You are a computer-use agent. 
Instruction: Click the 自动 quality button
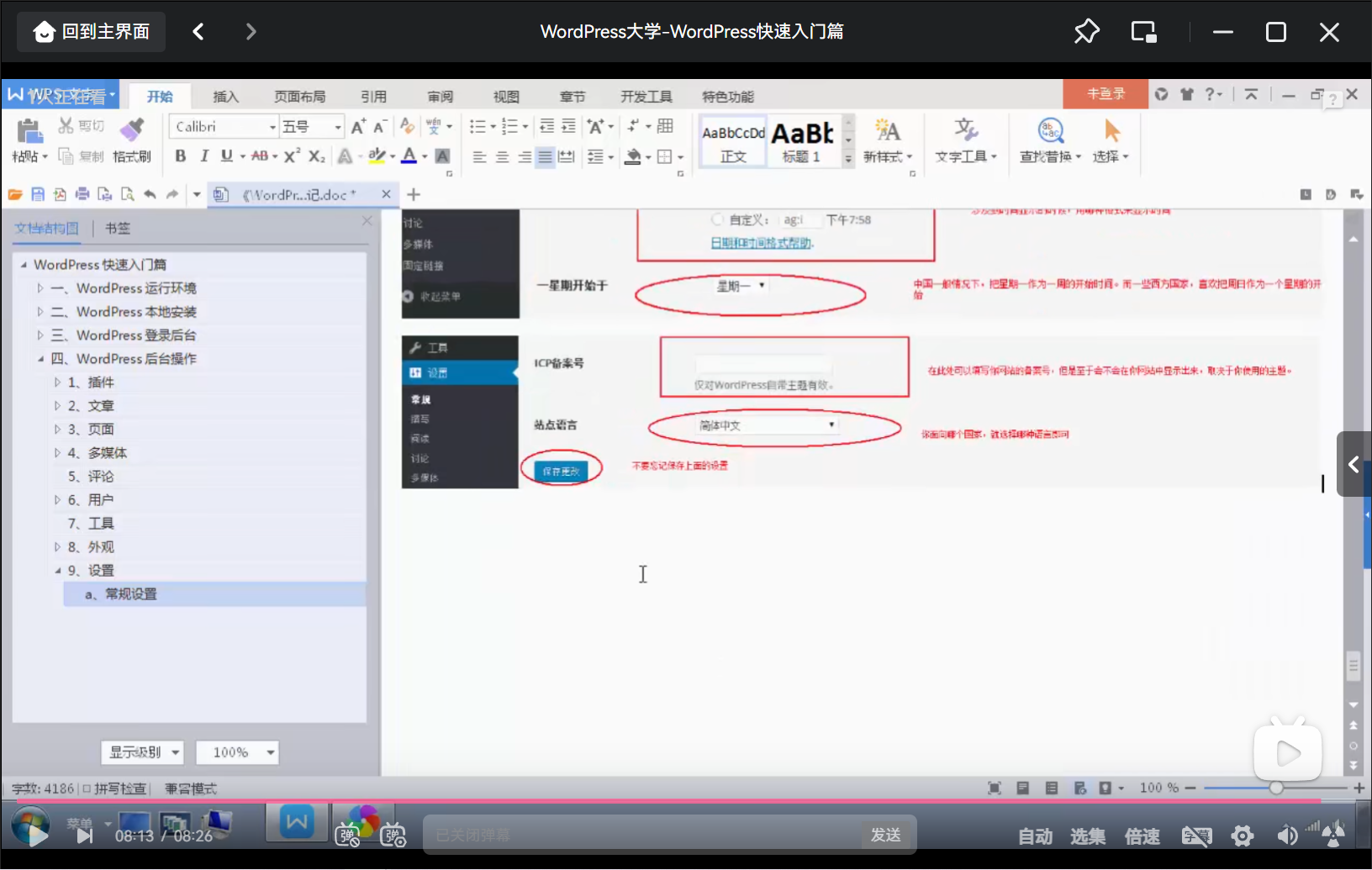[1035, 836]
